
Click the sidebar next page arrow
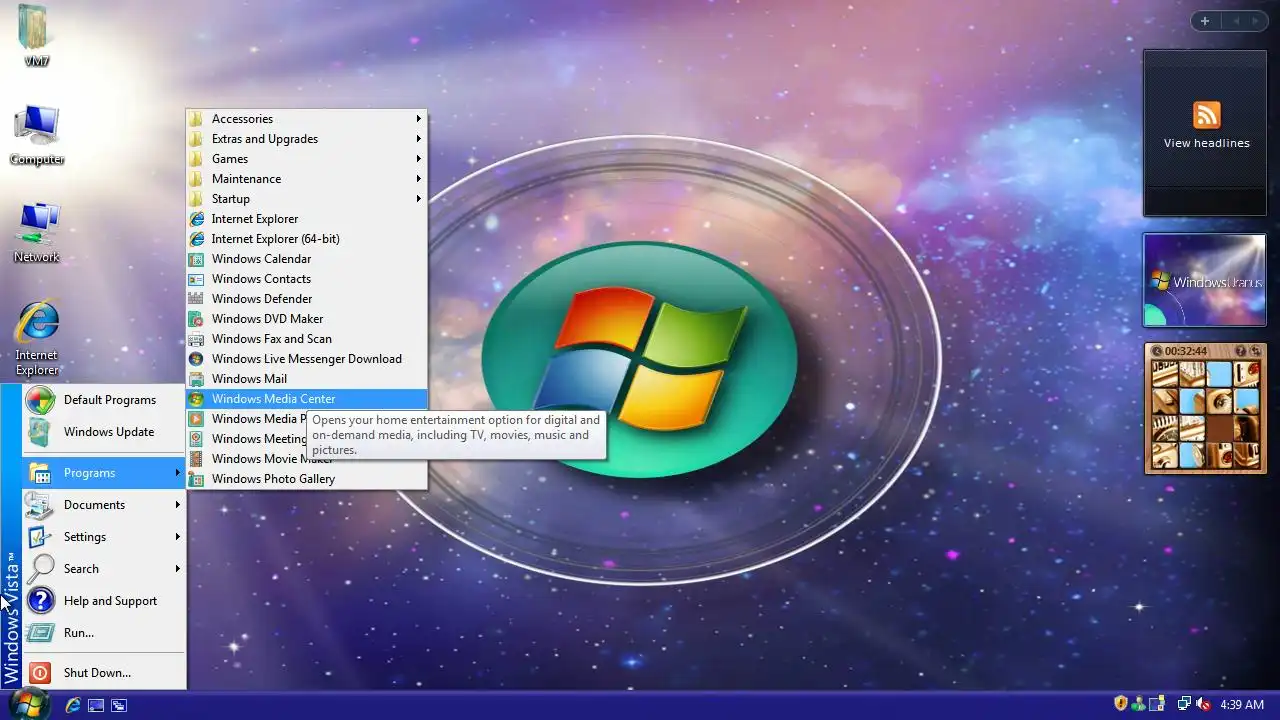point(1253,21)
